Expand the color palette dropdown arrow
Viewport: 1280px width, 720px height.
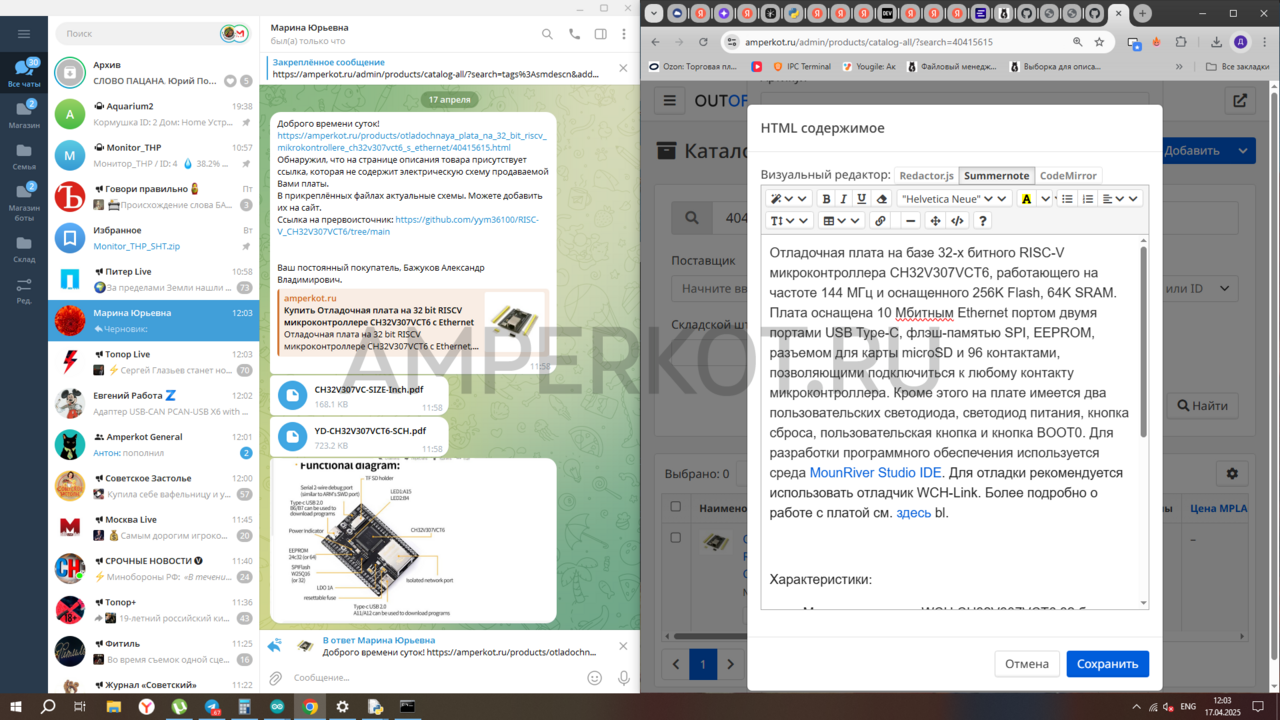pyautogui.click(x=1046, y=199)
